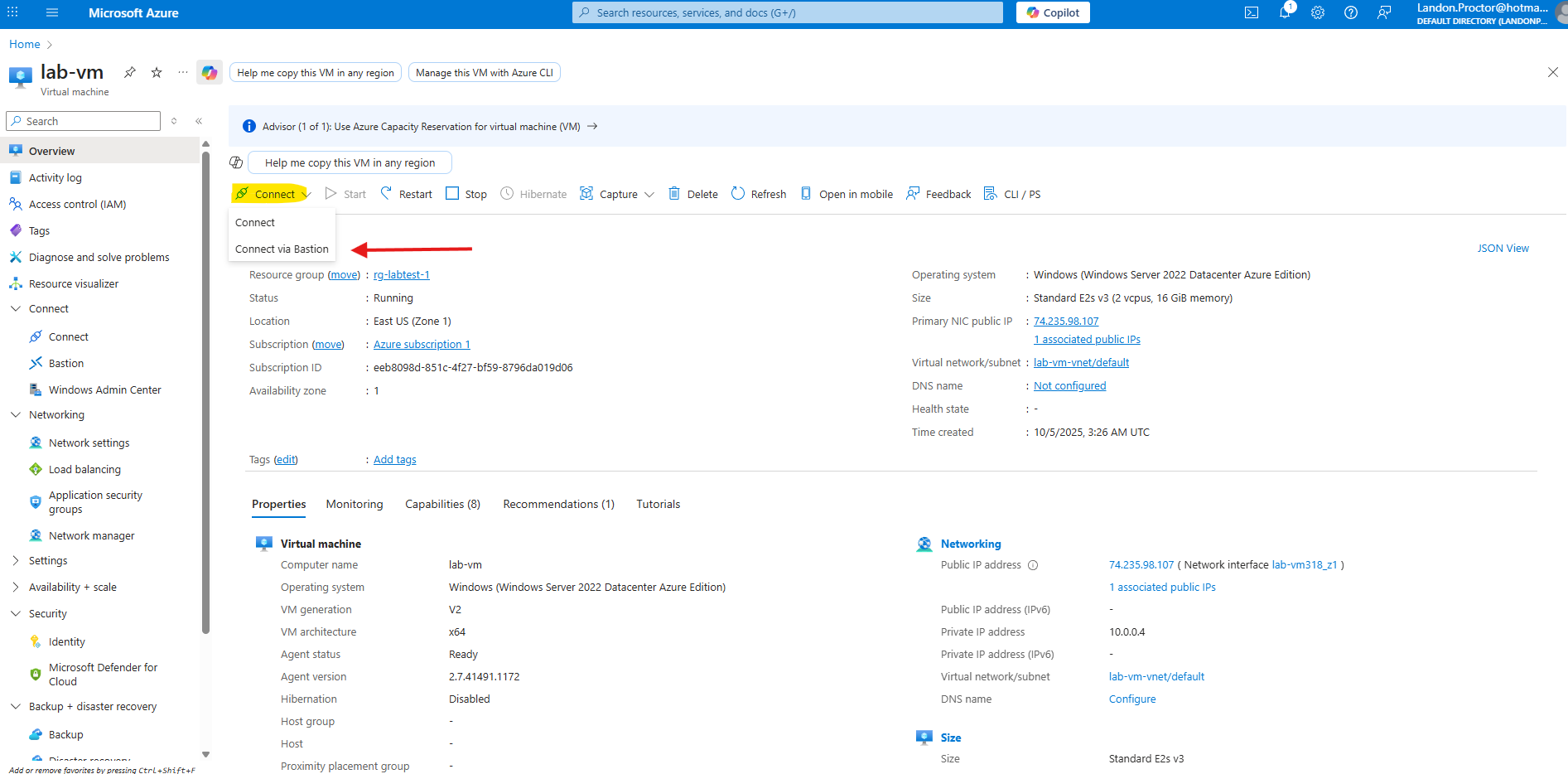Collapse the Security sidebar section
This screenshot has width=1568, height=774.
(x=15, y=613)
